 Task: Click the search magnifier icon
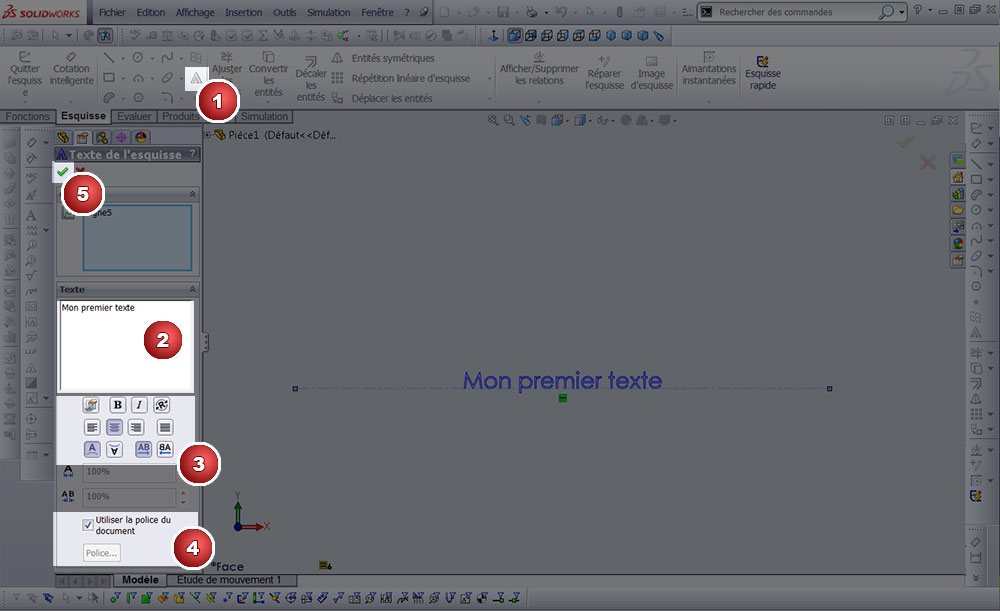(886, 11)
